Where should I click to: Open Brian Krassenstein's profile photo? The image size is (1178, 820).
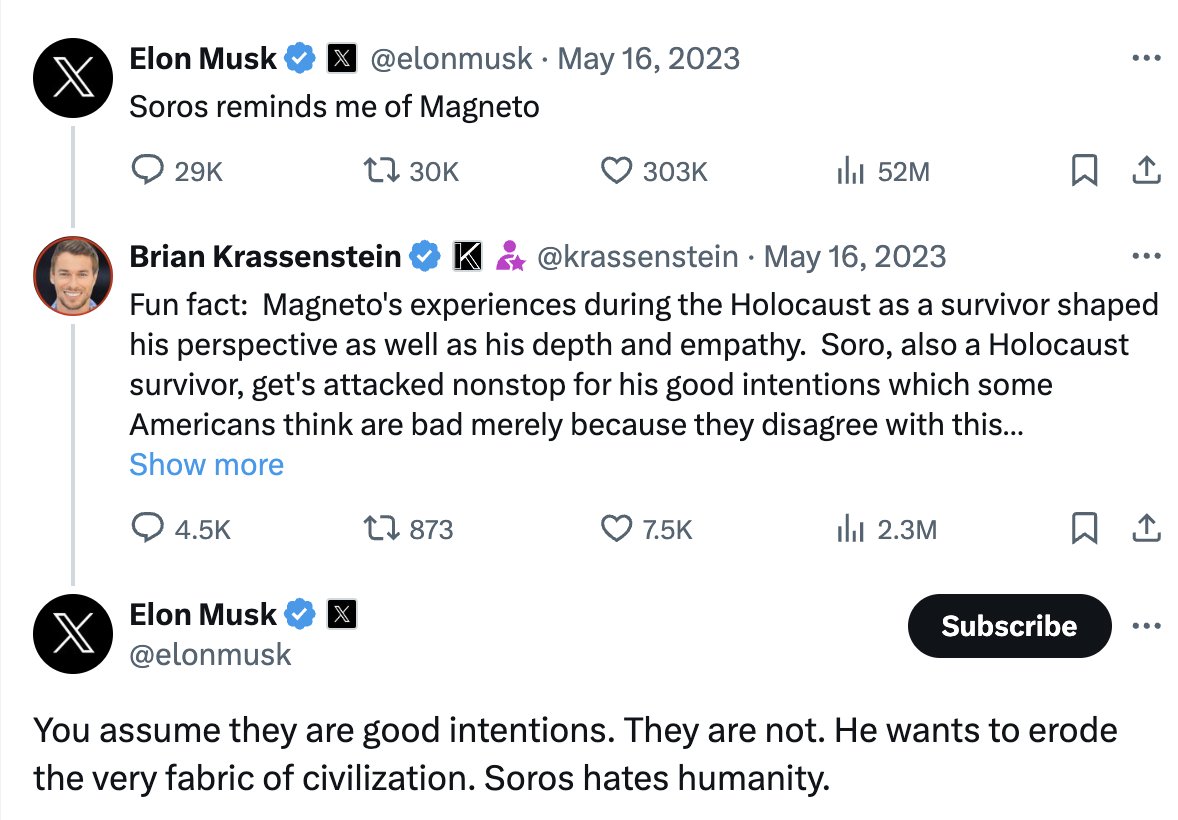(73, 276)
